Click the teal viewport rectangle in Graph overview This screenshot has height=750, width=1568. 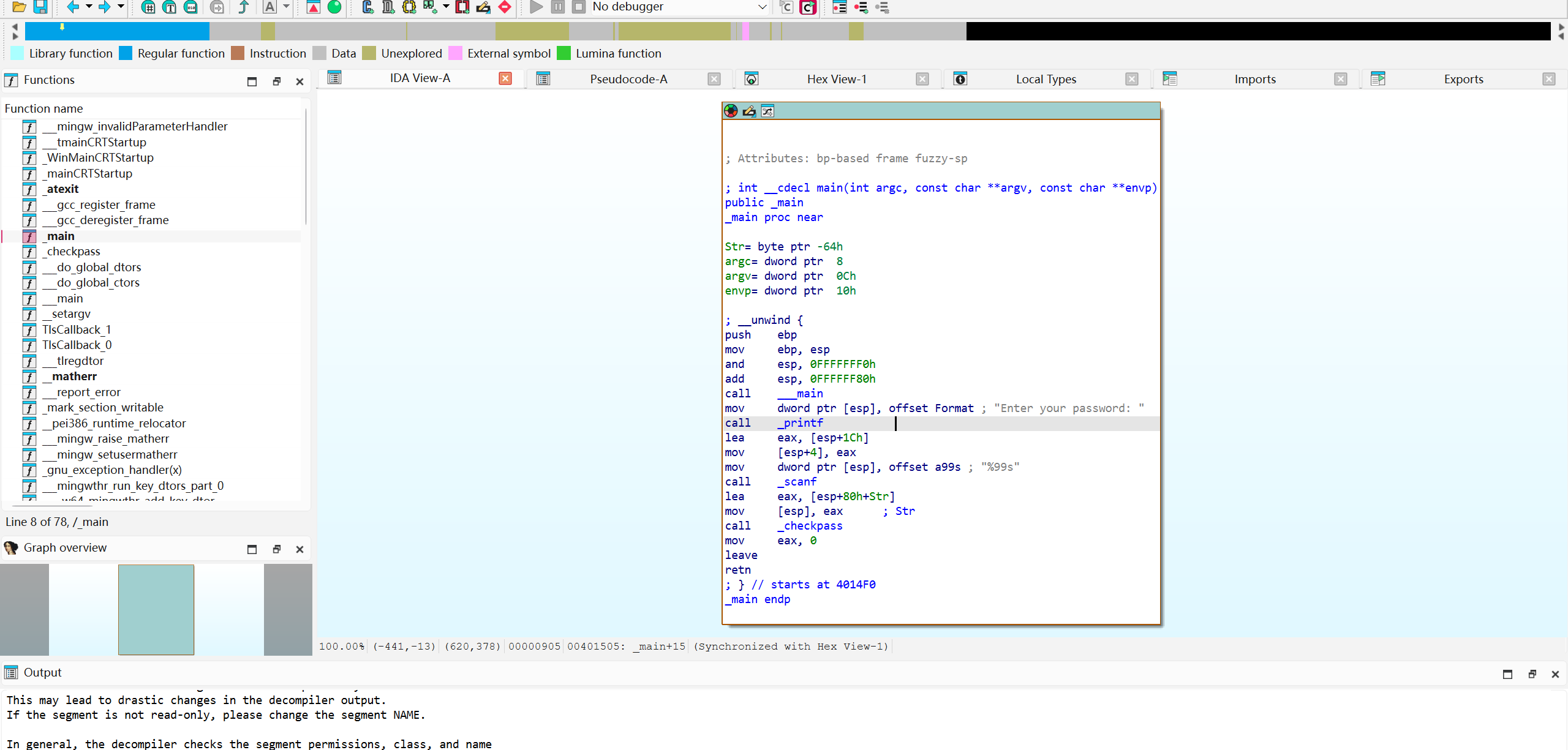[156, 610]
